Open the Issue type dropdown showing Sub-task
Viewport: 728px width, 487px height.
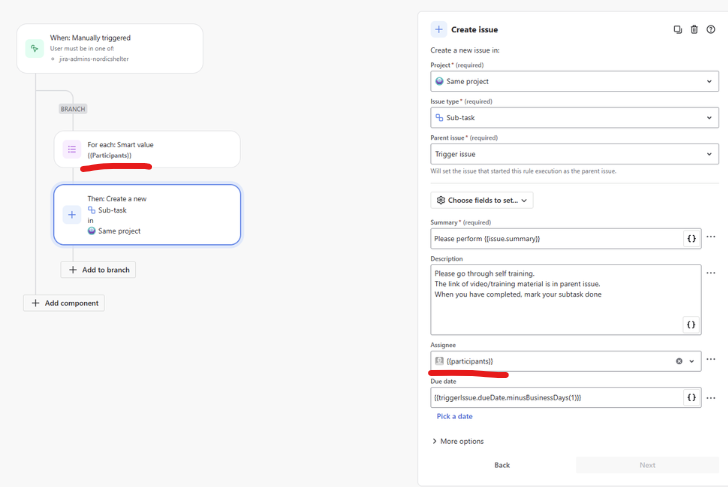574,117
